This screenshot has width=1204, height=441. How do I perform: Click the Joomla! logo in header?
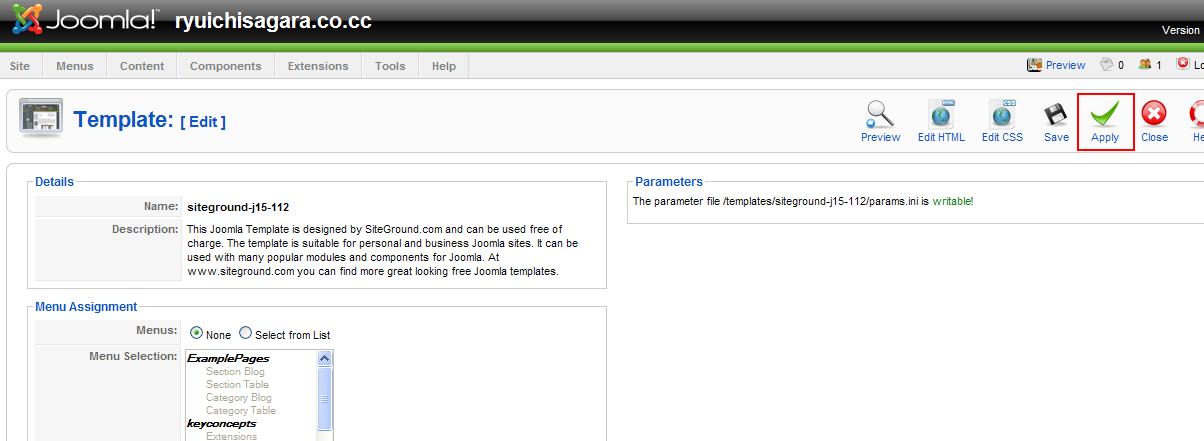click(85, 21)
